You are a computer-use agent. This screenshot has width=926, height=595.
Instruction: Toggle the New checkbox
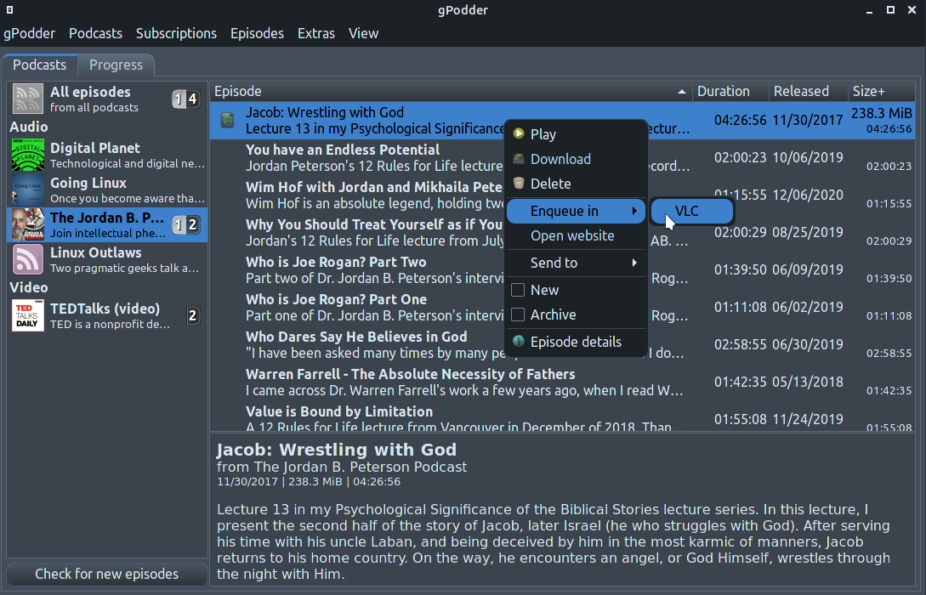click(518, 290)
